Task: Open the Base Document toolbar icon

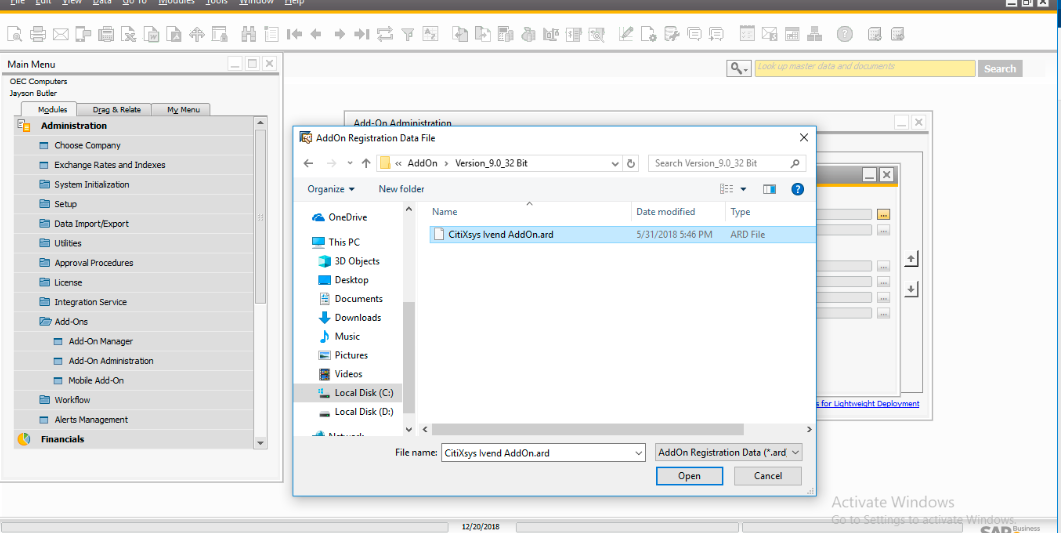Action: click(460, 34)
